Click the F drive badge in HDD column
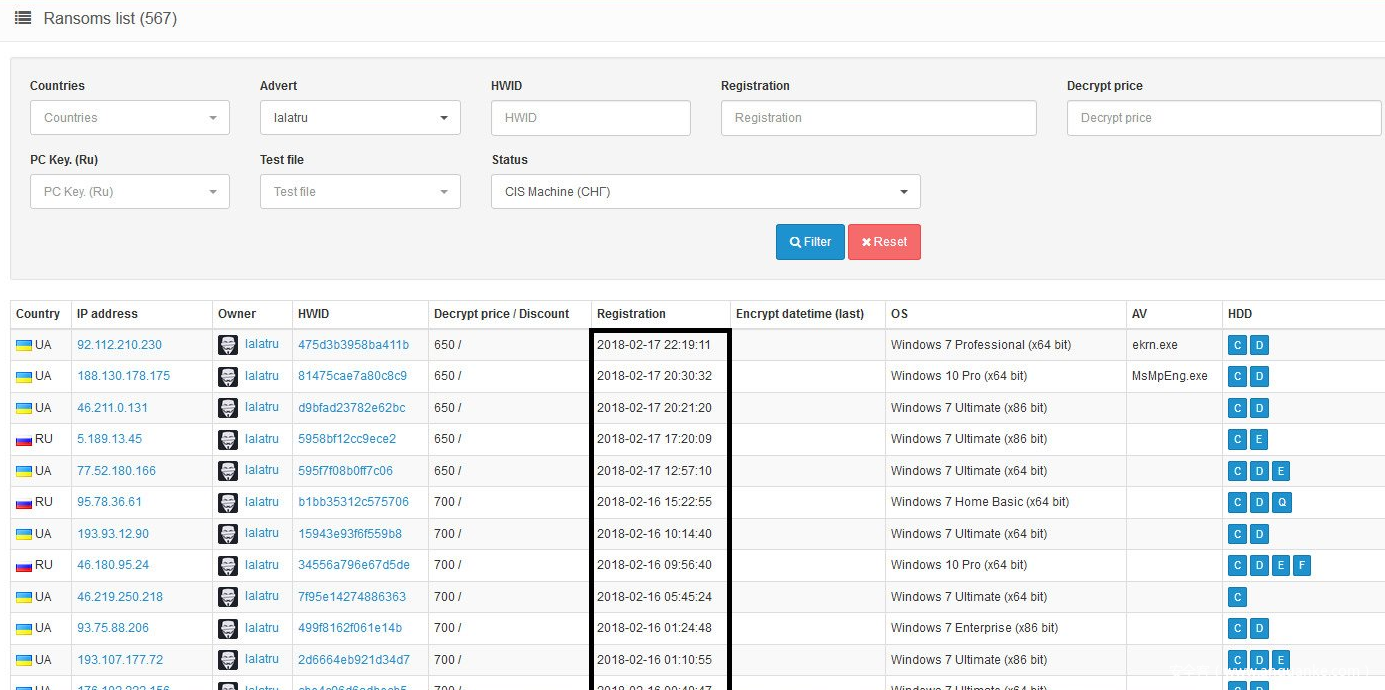 (1301, 565)
